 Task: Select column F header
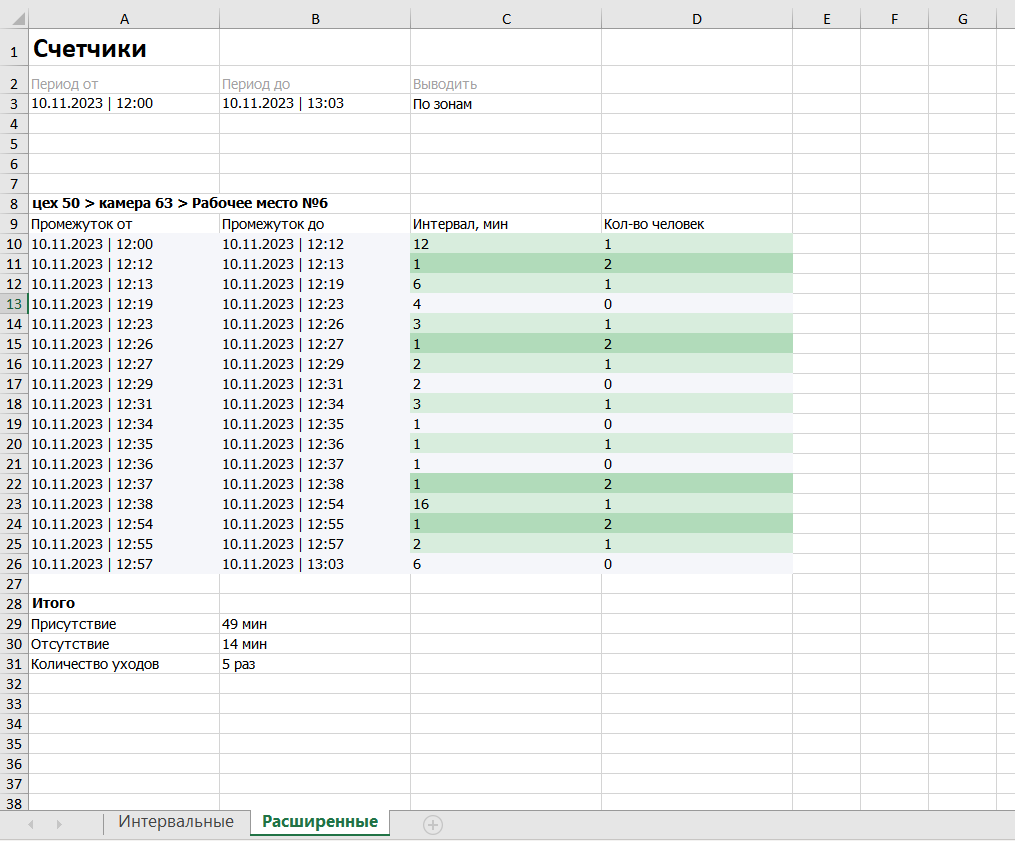(895, 19)
